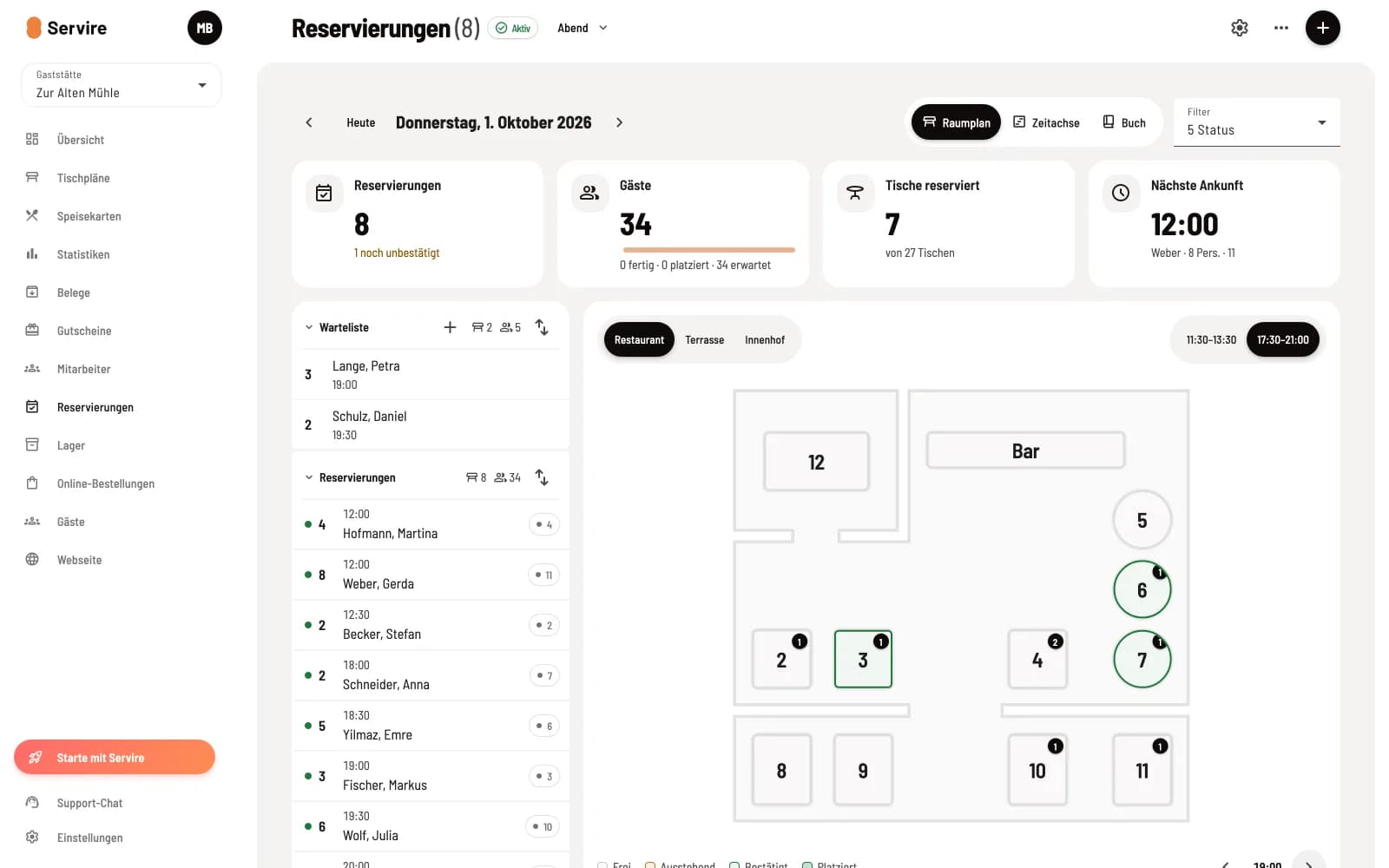Open reservation Wolf, Julia
Screen dimensions: 1389x868
click(x=431, y=826)
